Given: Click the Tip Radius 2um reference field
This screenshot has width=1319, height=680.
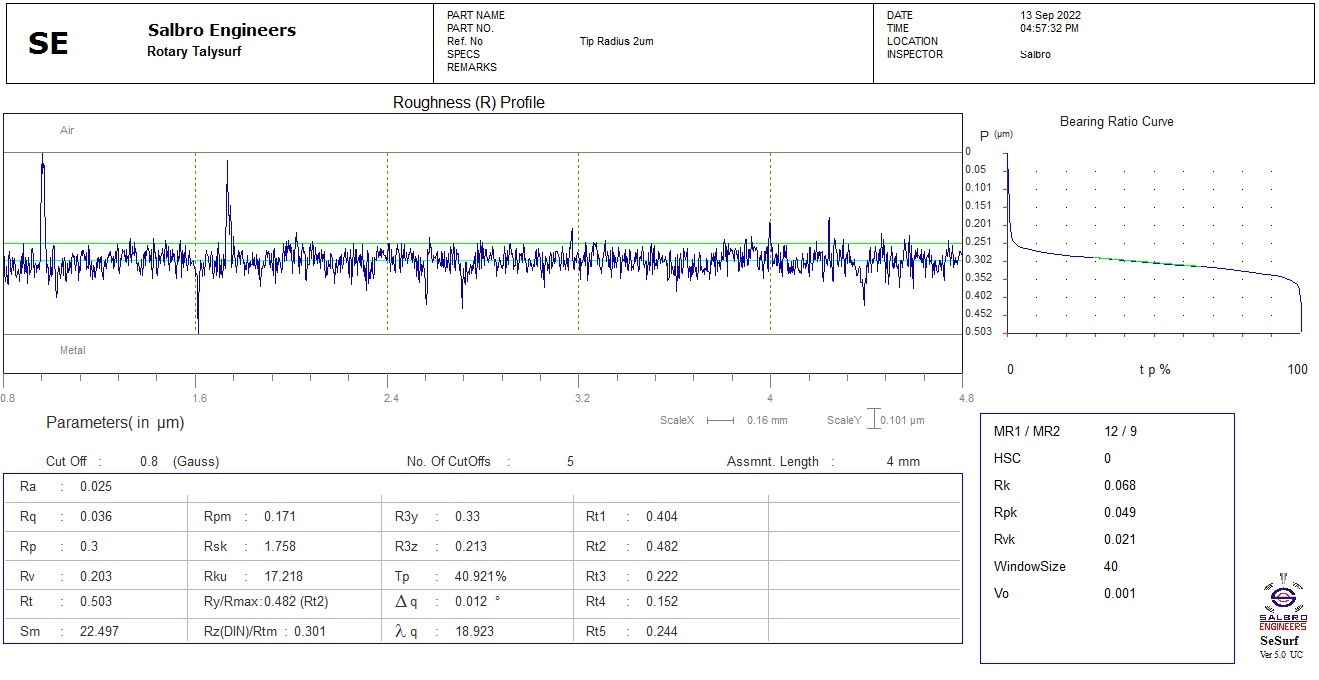Looking at the screenshot, I should tap(616, 42).
